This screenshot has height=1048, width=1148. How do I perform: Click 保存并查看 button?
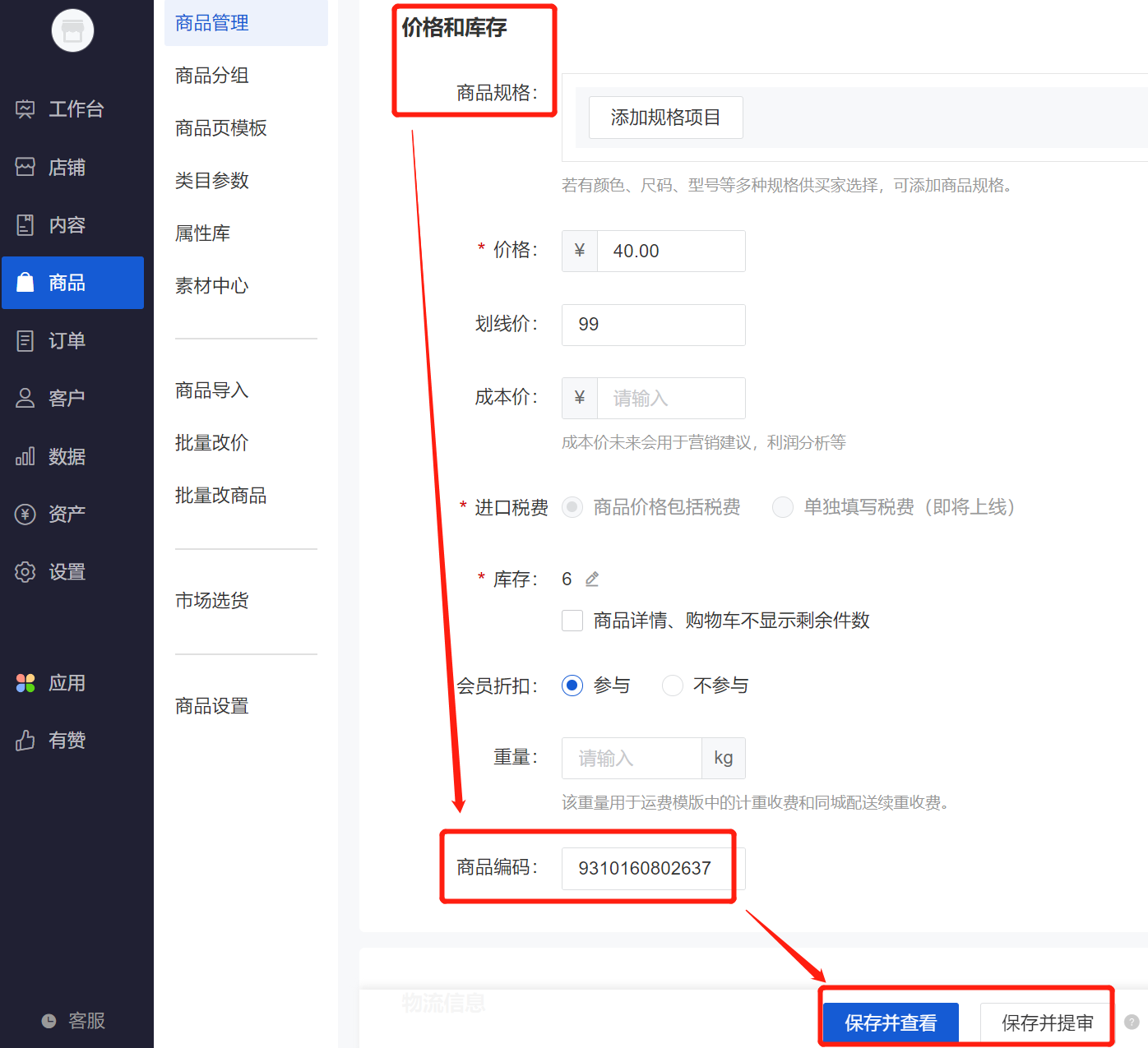tap(891, 1023)
